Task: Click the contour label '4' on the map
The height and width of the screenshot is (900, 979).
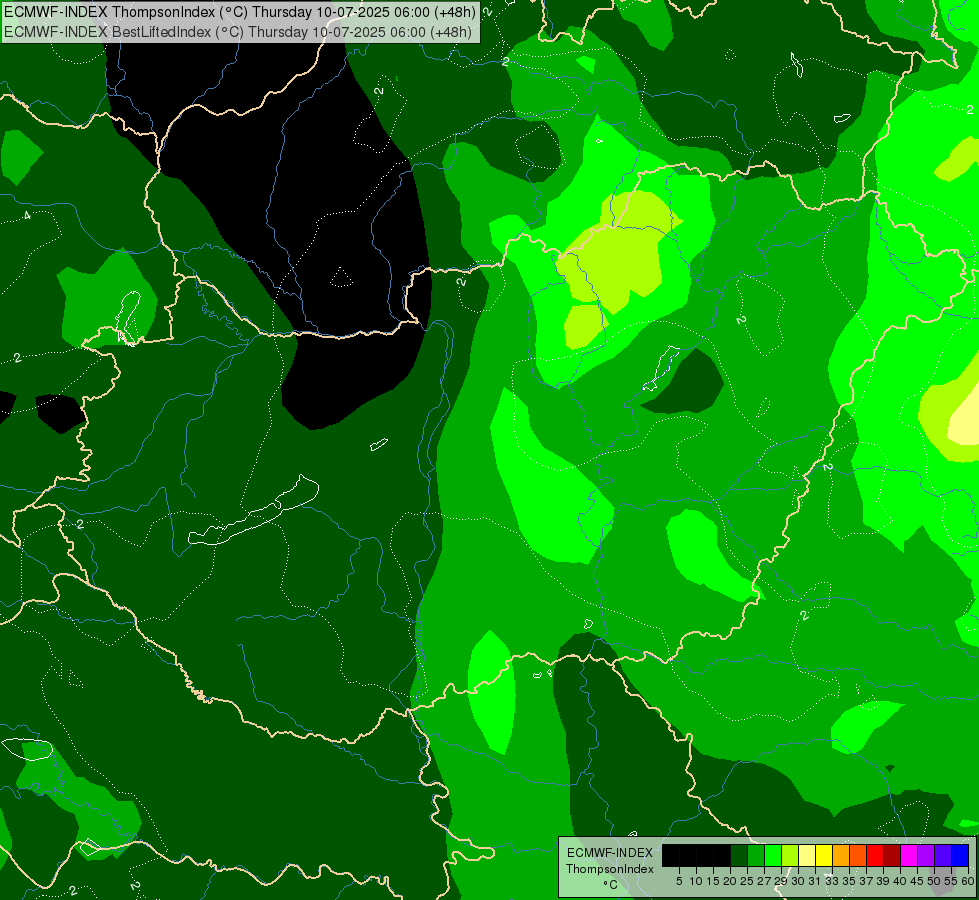Action: click(27, 216)
